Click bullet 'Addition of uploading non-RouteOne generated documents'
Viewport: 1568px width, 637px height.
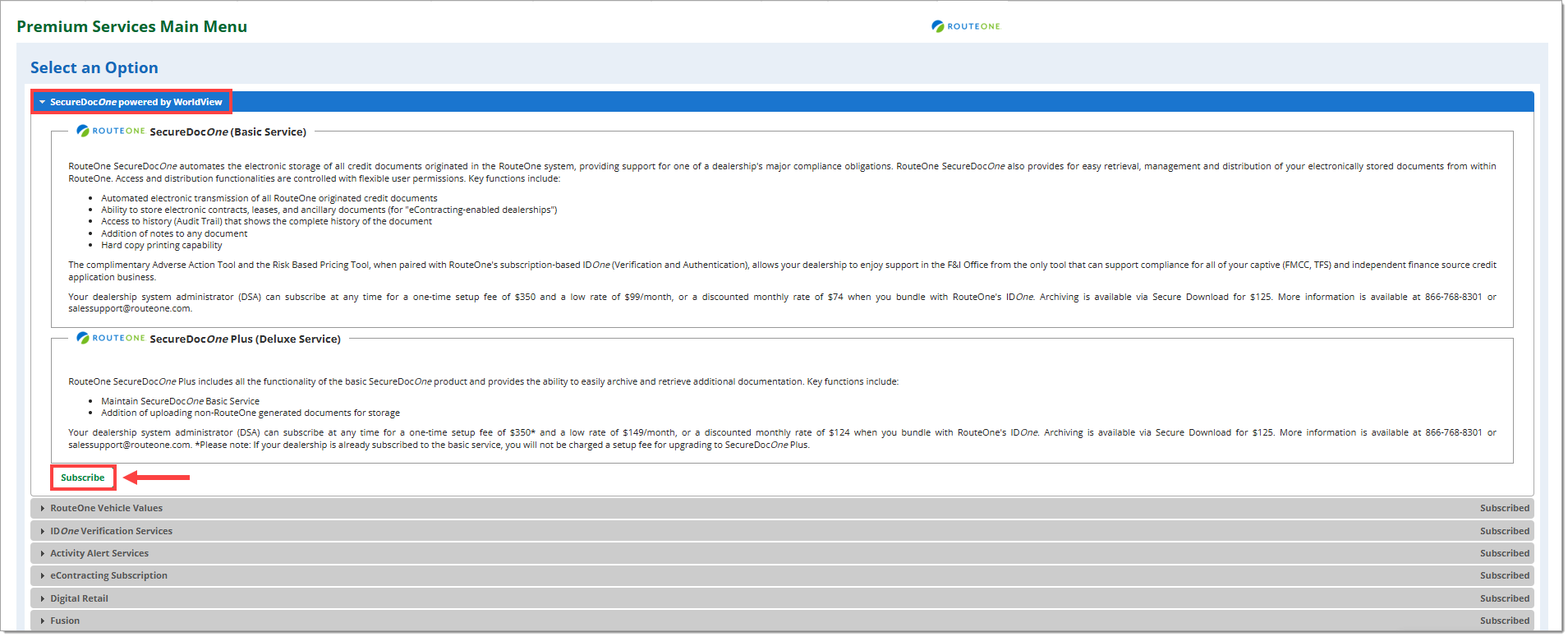tap(251, 413)
